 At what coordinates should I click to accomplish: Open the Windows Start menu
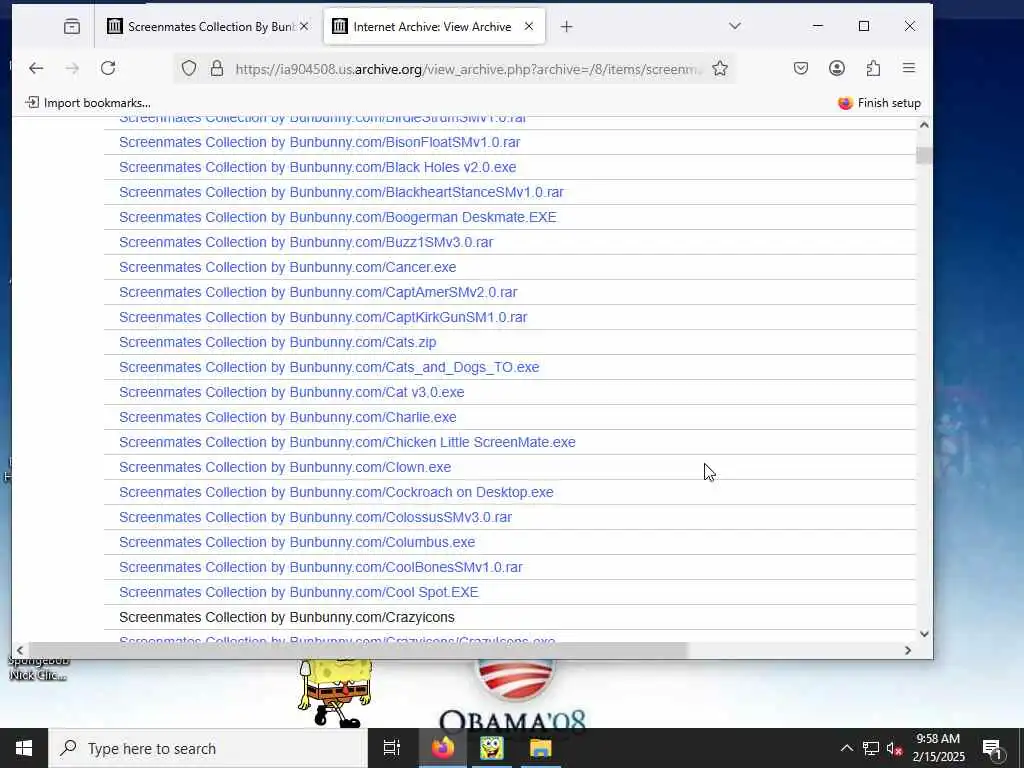tap(24, 748)
